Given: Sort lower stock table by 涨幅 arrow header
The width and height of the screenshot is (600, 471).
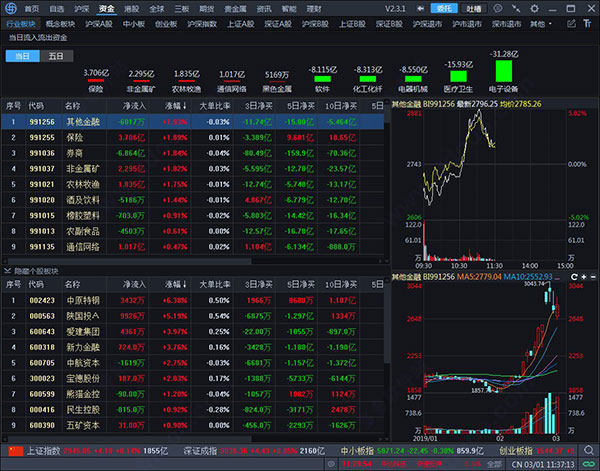Looking at the screenshot, I should click(x=176, y=284).
